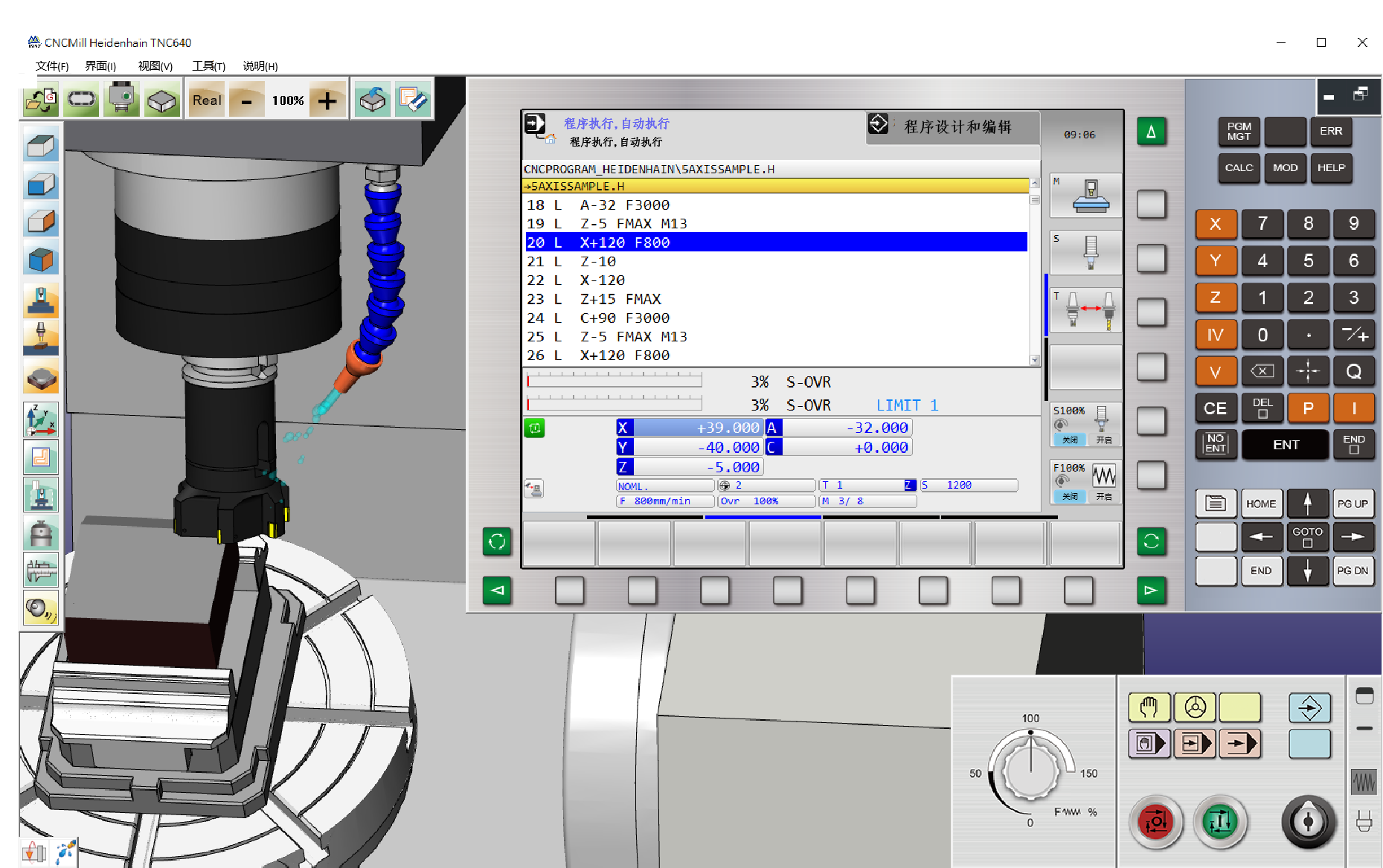Select the isometric view cube icon
Image resolution: width=1383 pixels, height=868 pixels.
(41, 260)
